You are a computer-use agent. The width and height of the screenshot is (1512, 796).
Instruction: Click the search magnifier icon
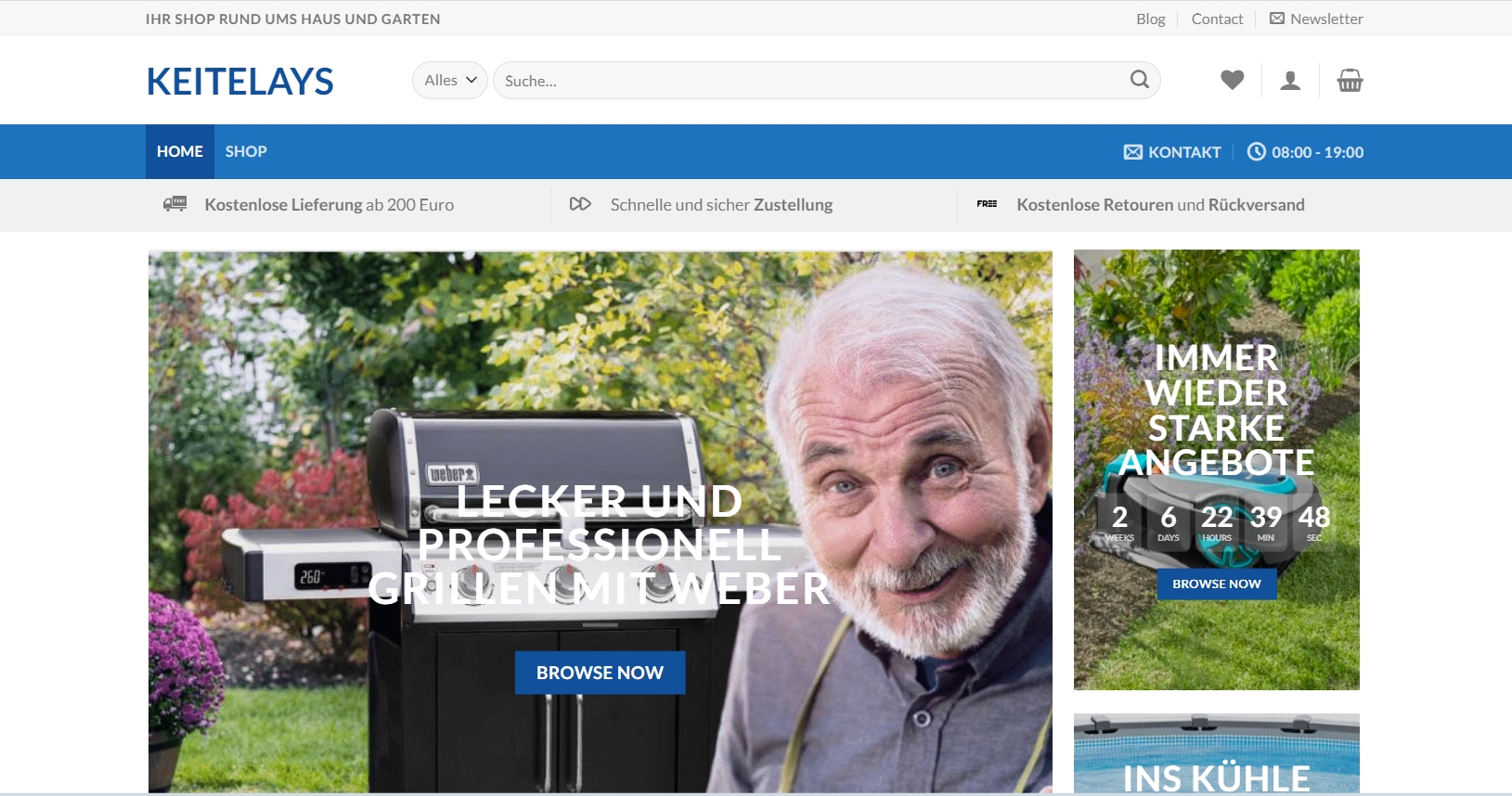(x=1140, y=80)
